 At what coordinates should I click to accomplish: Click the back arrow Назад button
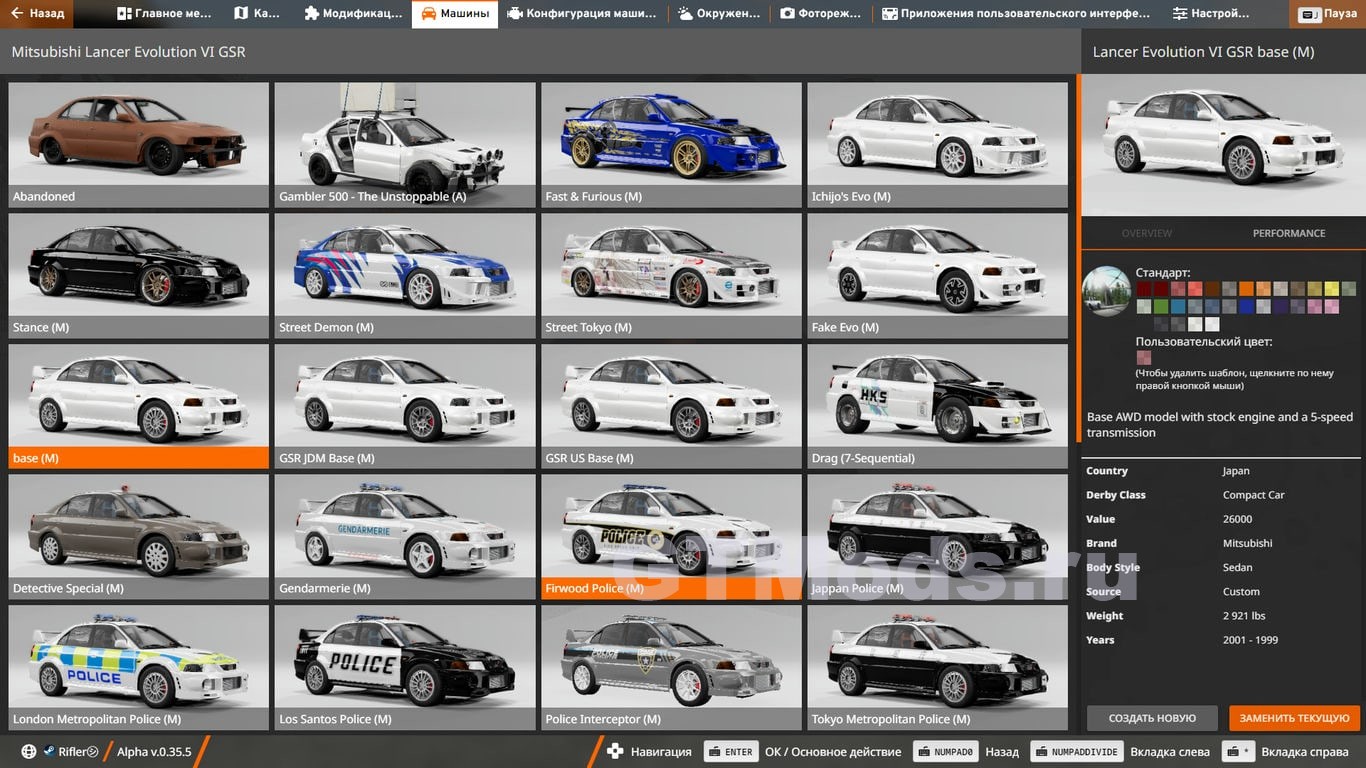38,14
